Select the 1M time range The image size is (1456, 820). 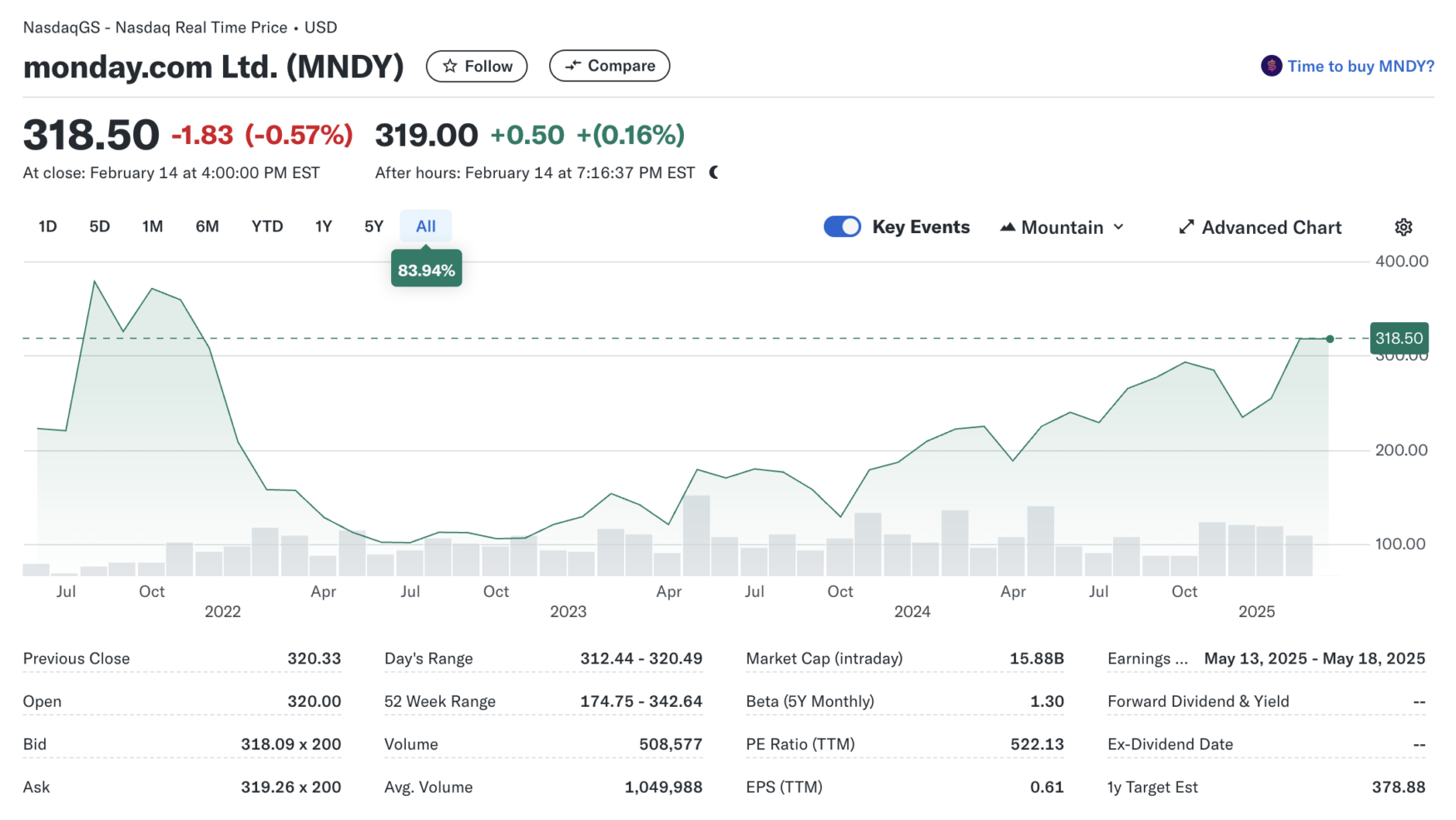point(152,226)
